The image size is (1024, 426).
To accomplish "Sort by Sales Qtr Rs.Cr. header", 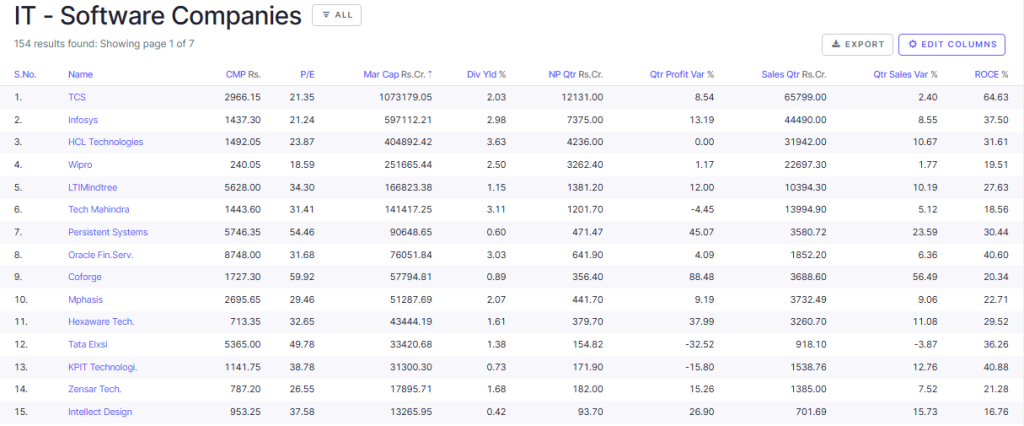I will click(x=793, y=74).
